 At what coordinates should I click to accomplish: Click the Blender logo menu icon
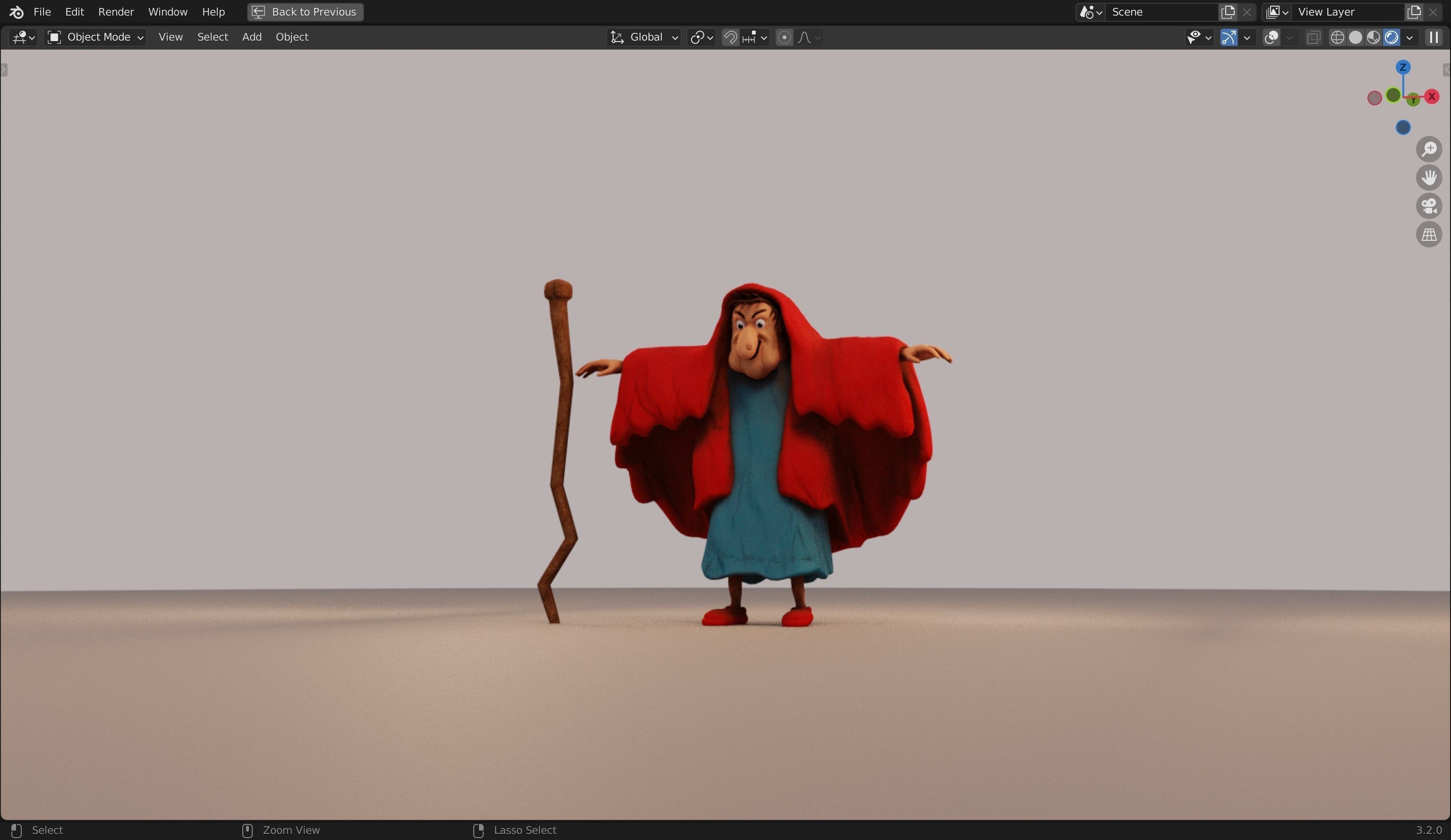click(x=16, y=11)
